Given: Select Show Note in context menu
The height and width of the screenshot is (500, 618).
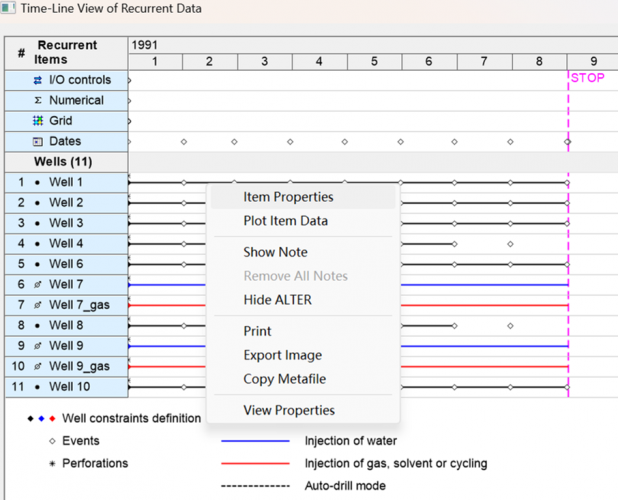Looking at the screenshot, I should (275, 252).
